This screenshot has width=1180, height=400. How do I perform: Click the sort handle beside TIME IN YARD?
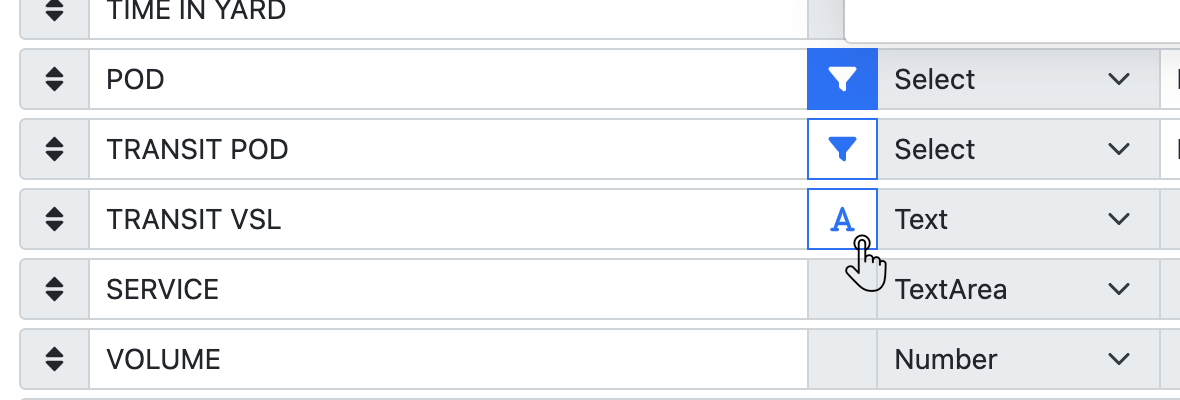(x=55, y=12)
